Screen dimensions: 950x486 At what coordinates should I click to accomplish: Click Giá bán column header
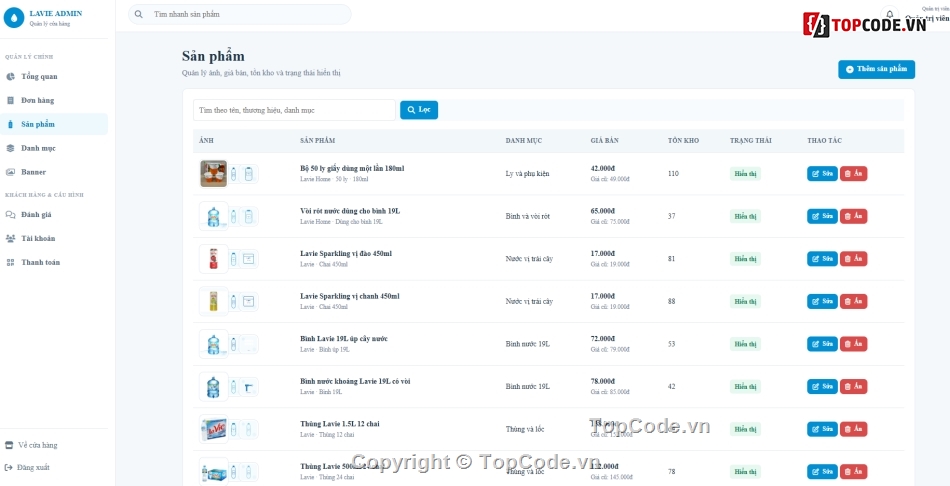605,141
